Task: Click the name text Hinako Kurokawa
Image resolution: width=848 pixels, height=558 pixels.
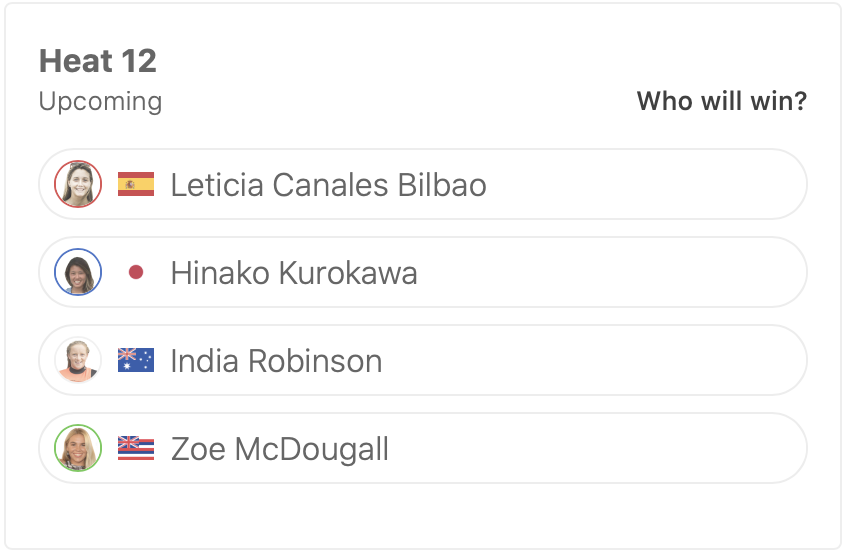Action: click(x=294, y=273)
